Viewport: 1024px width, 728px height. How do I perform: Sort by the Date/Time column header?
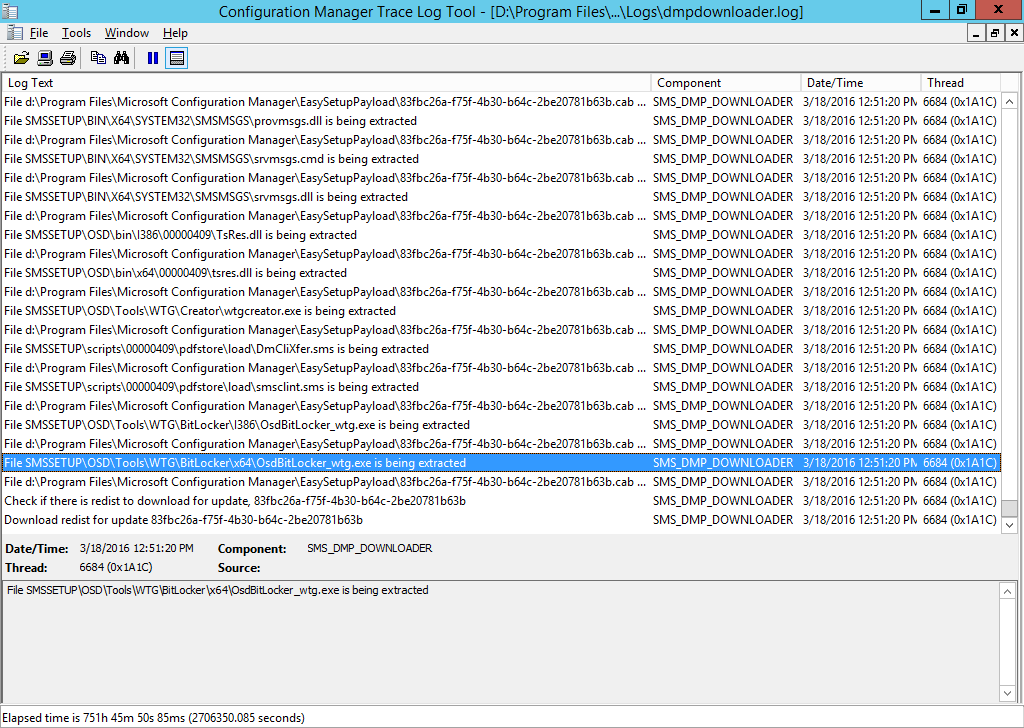coord(861,83)
